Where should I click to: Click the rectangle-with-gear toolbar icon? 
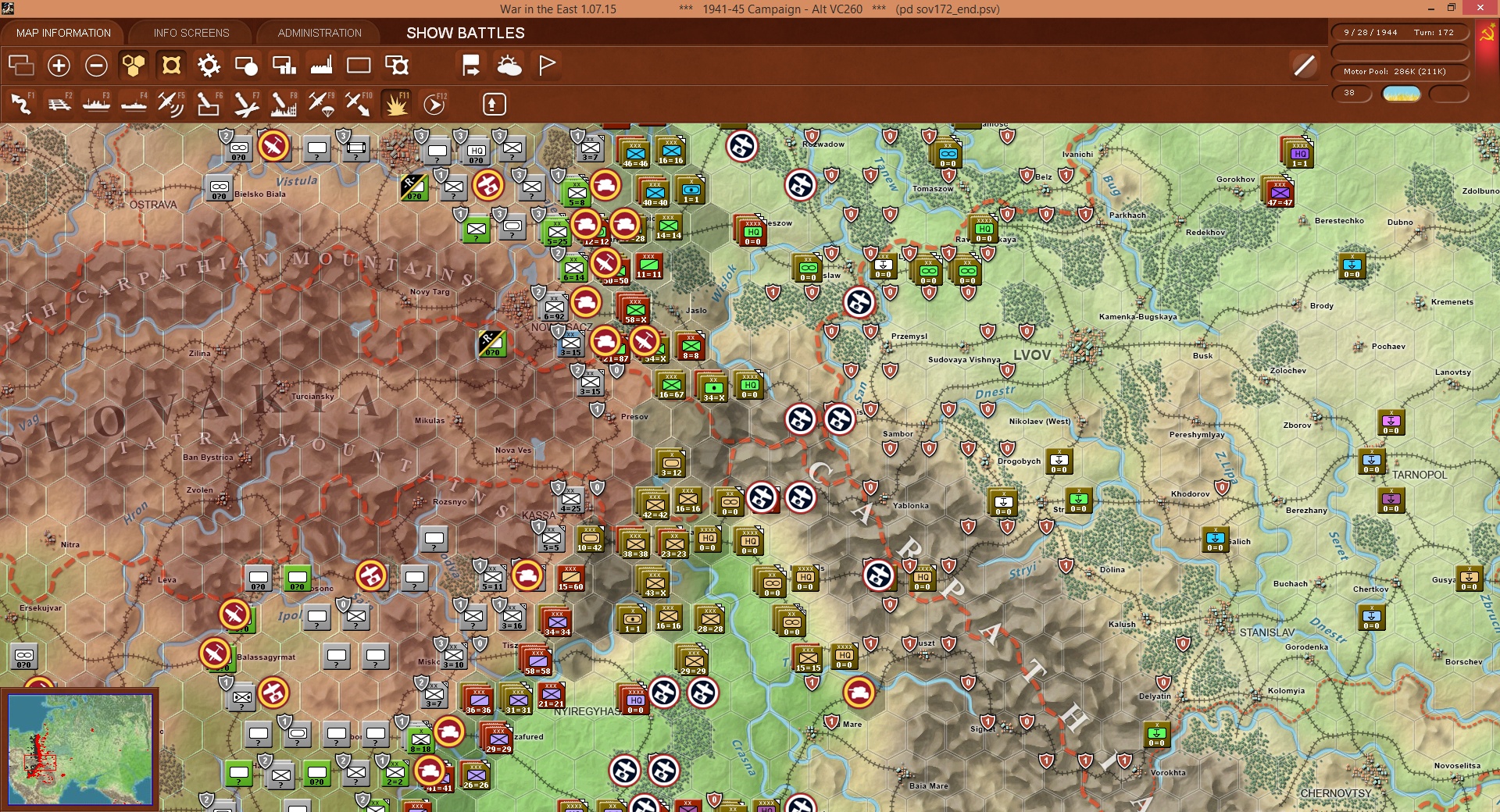397,66
